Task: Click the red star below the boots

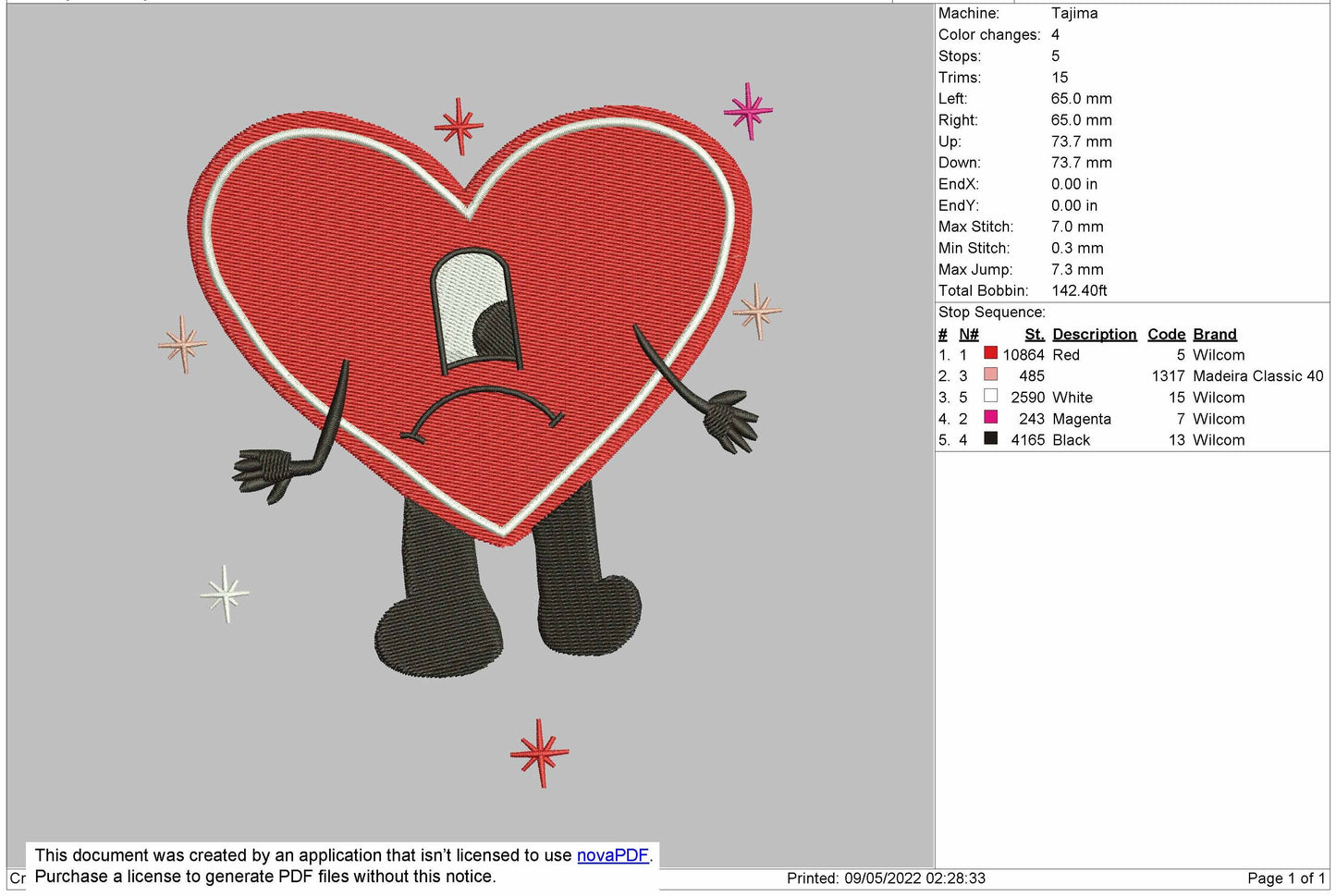Action: pyautogui.click(x=539, y=753)
